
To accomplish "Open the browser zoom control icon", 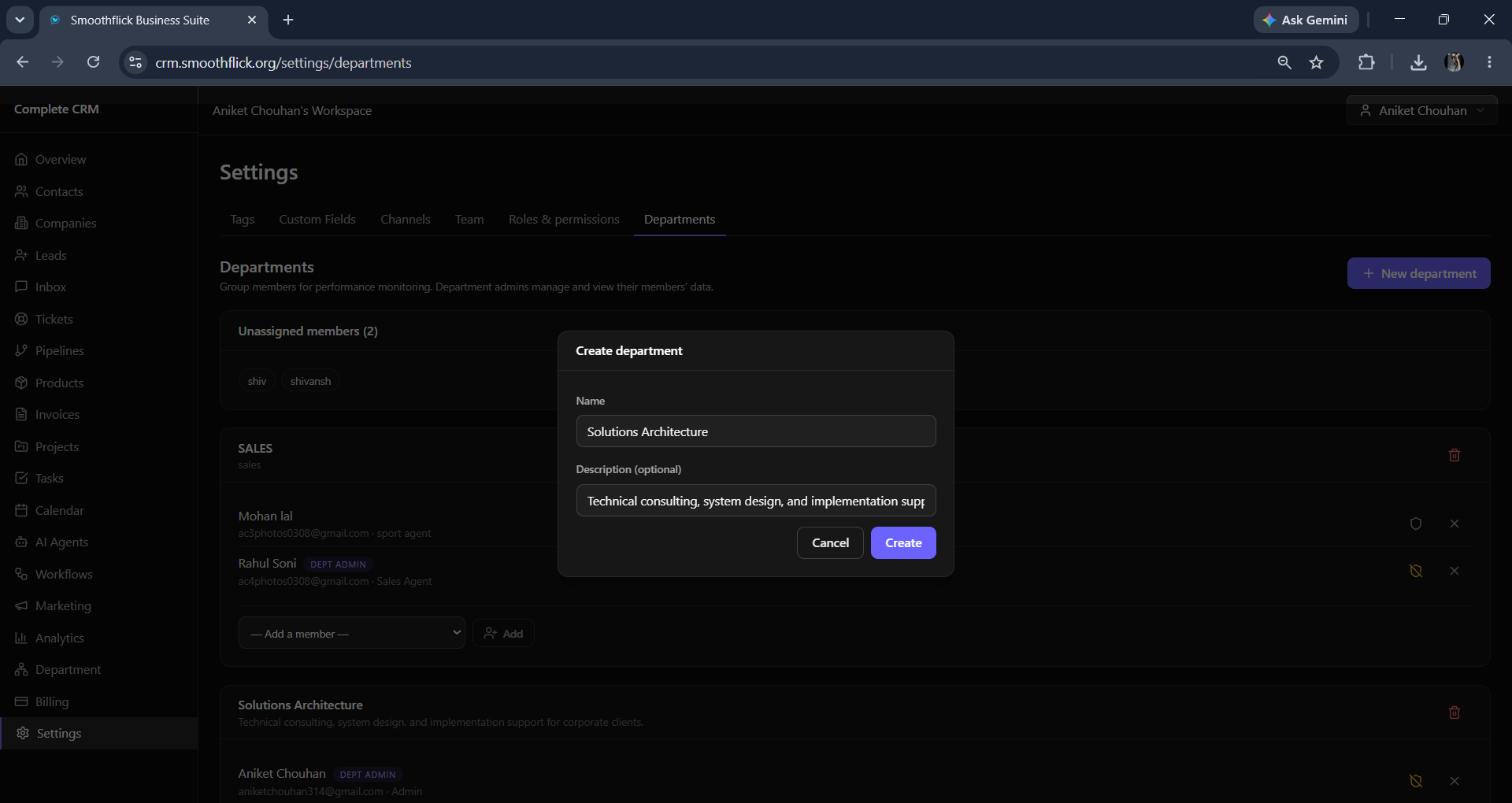I will click(1284, 63).
